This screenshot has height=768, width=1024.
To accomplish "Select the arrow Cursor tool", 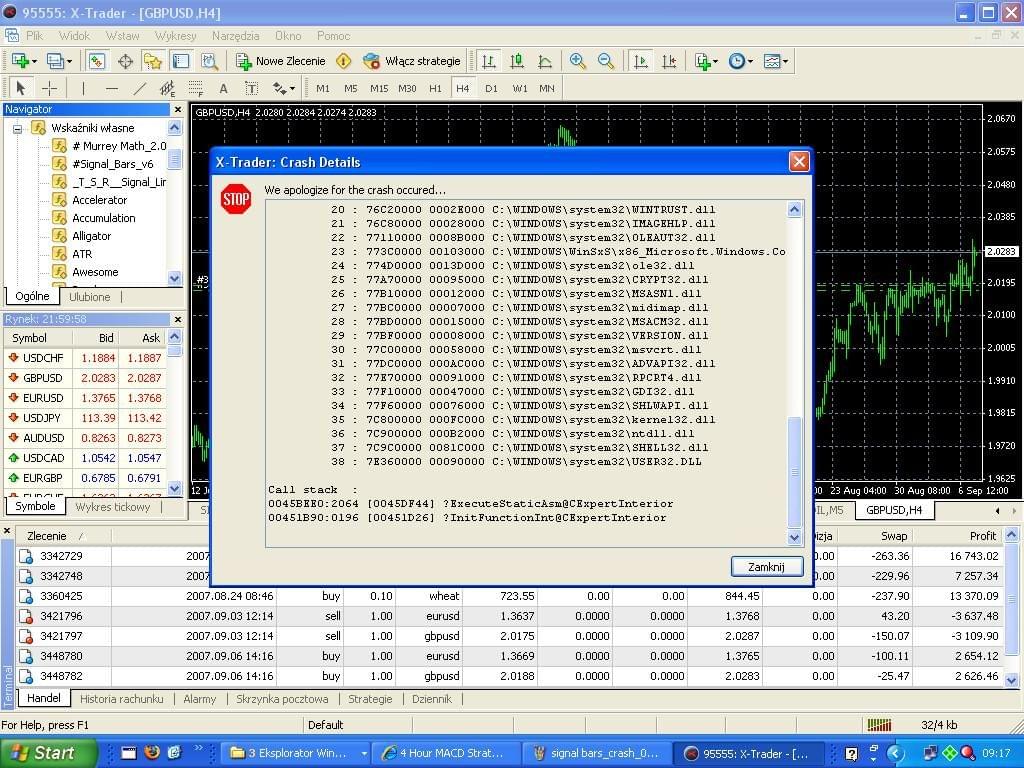I will point(20,88).
